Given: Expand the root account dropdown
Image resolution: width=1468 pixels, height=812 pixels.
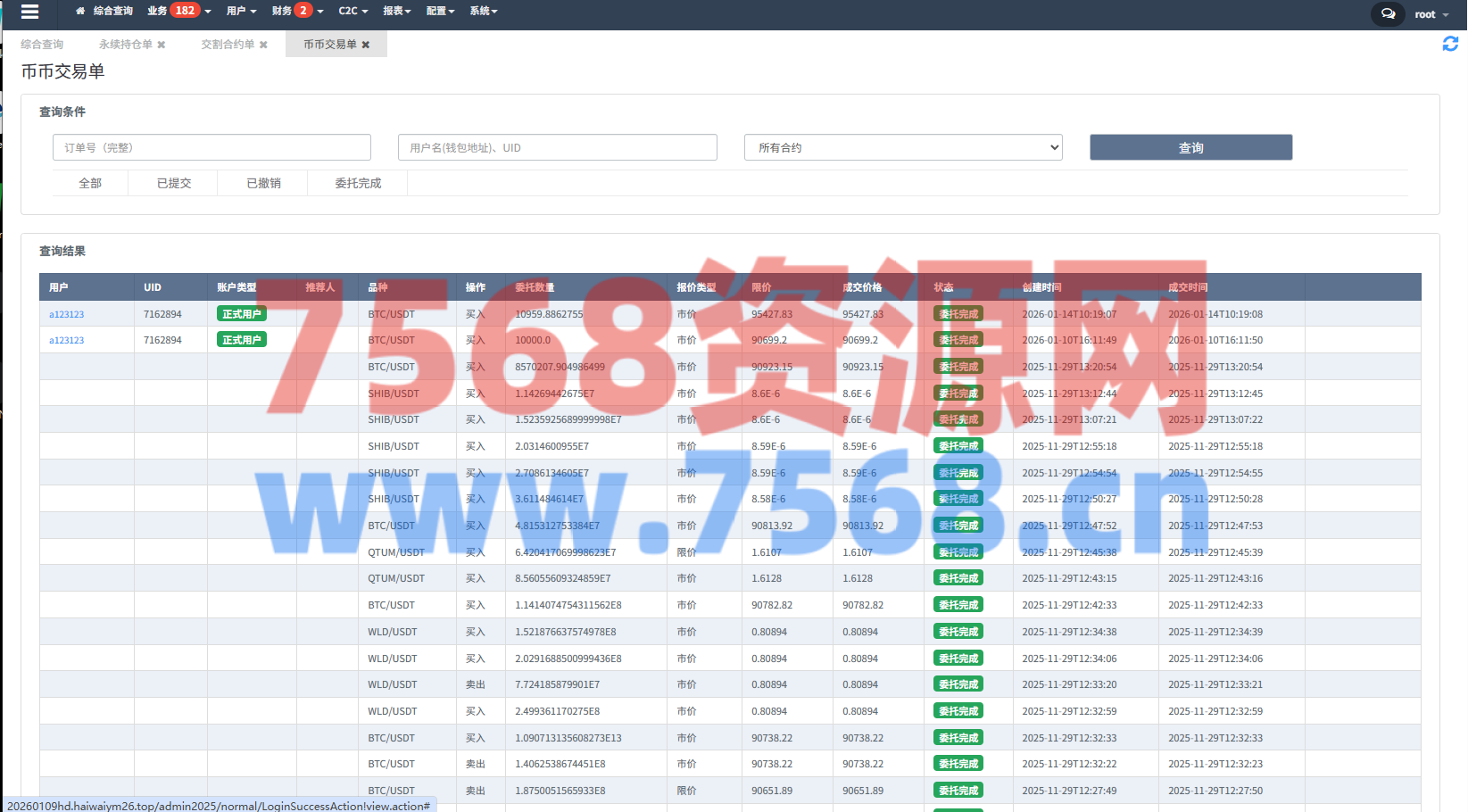Looking at the screenshot, I should [1431, 14].
